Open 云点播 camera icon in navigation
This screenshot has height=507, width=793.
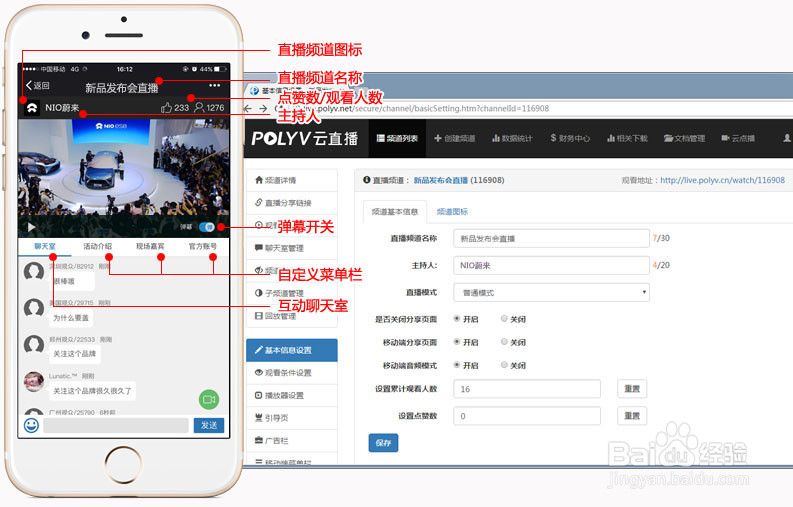coord(738,138)
